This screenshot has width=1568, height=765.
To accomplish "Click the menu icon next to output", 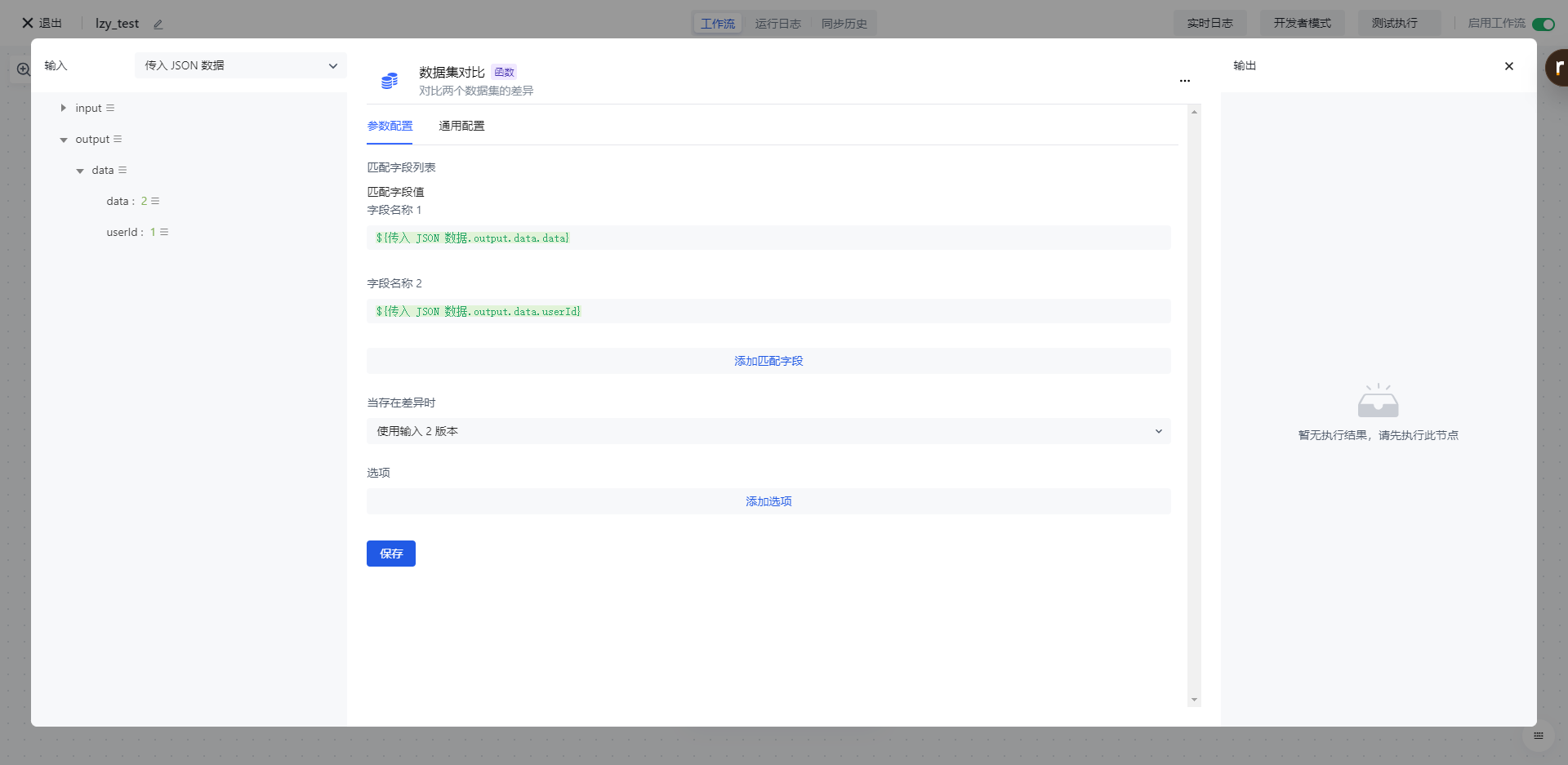I will (118, 139).
